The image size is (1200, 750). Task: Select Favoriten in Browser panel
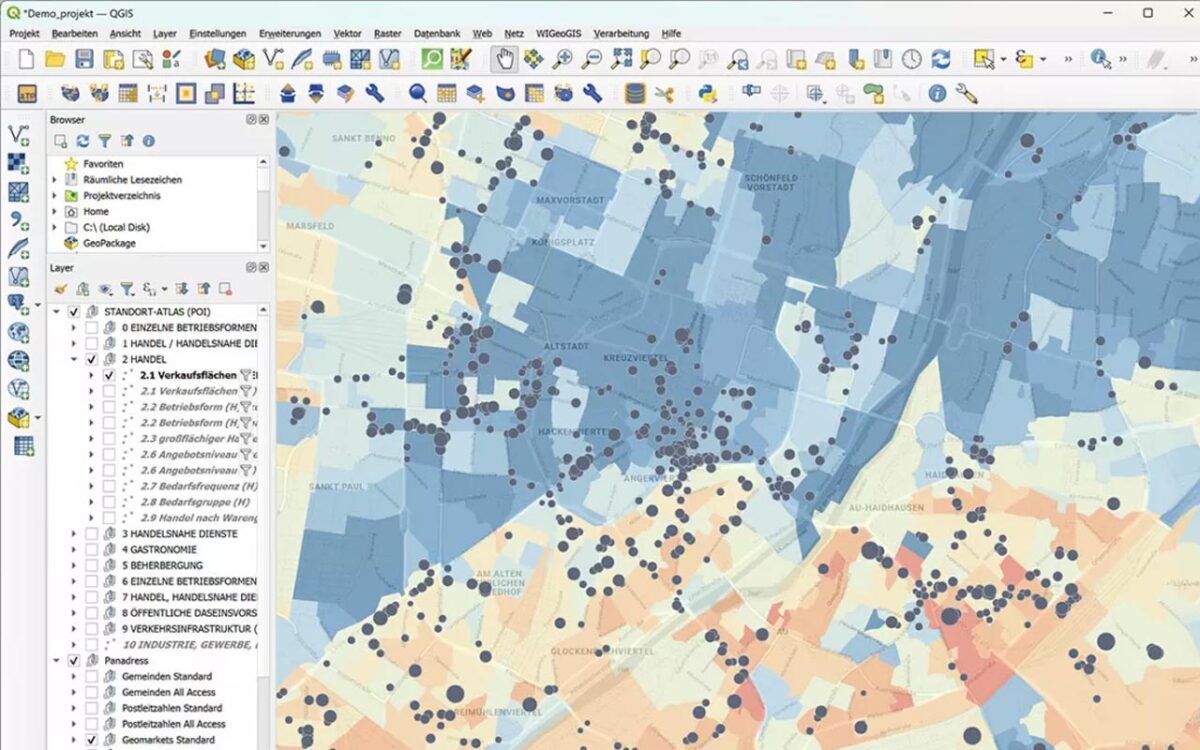pyautogui.click(x=104, y=164)
